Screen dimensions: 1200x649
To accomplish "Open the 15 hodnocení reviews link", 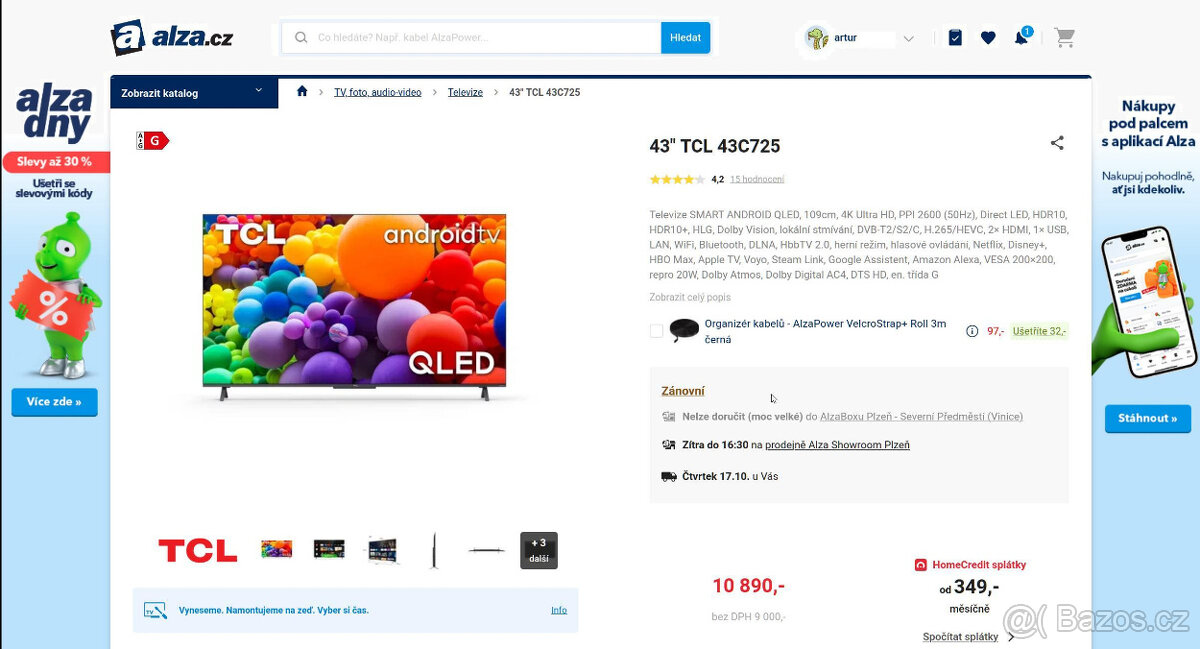I will click(757, 179).
